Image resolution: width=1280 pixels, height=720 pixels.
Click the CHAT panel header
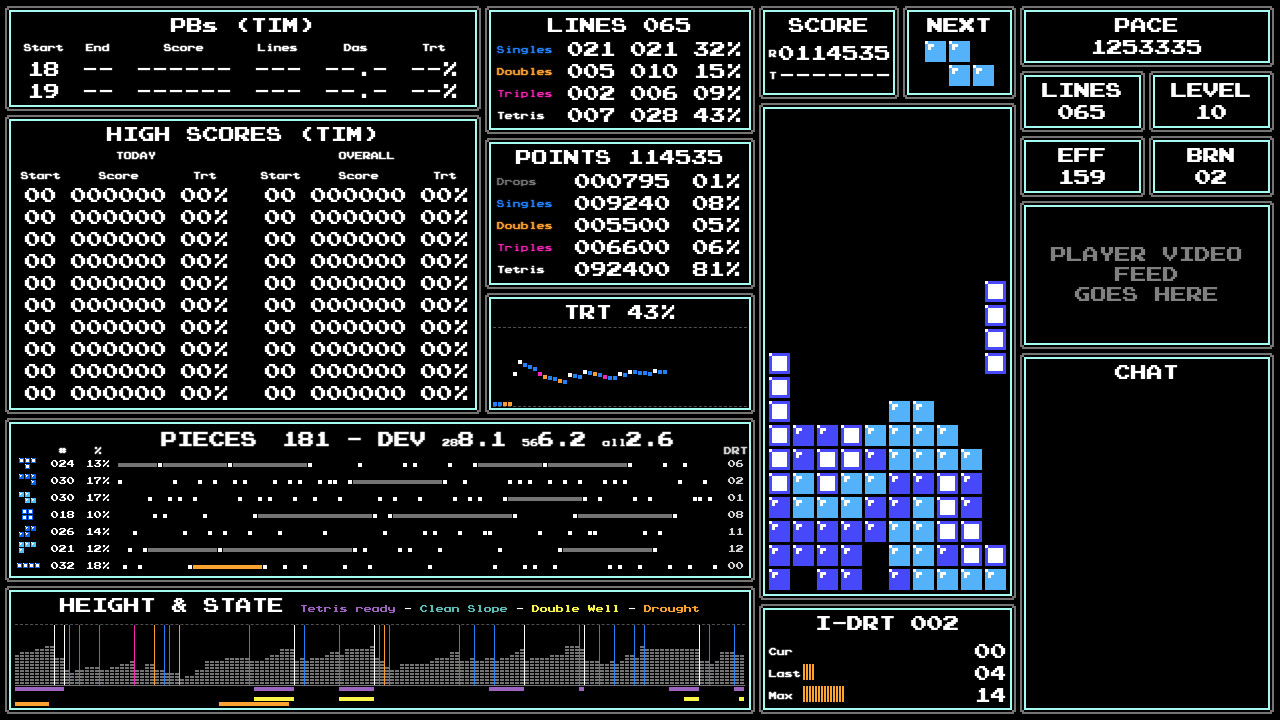(1146, 373)
